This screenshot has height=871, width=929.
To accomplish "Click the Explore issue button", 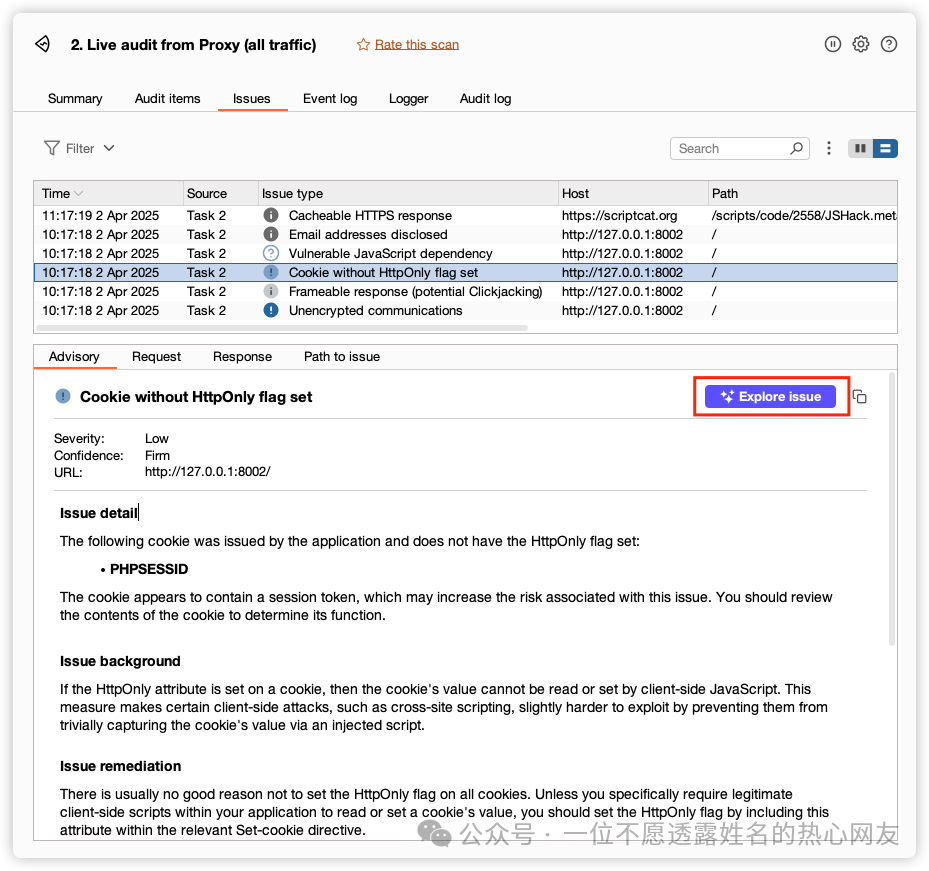I will pos(770,397).
